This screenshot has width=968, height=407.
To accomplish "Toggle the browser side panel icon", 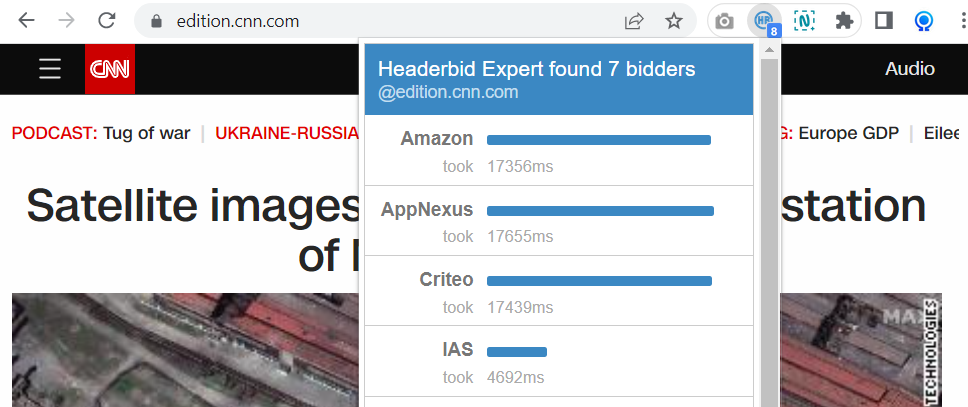I will click(884, 22).
